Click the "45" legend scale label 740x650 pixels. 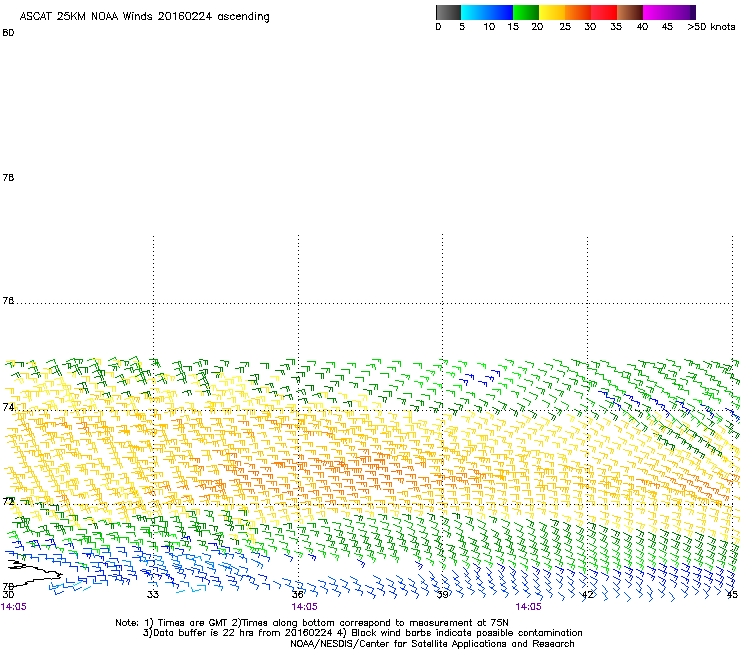tap(667, 27)
